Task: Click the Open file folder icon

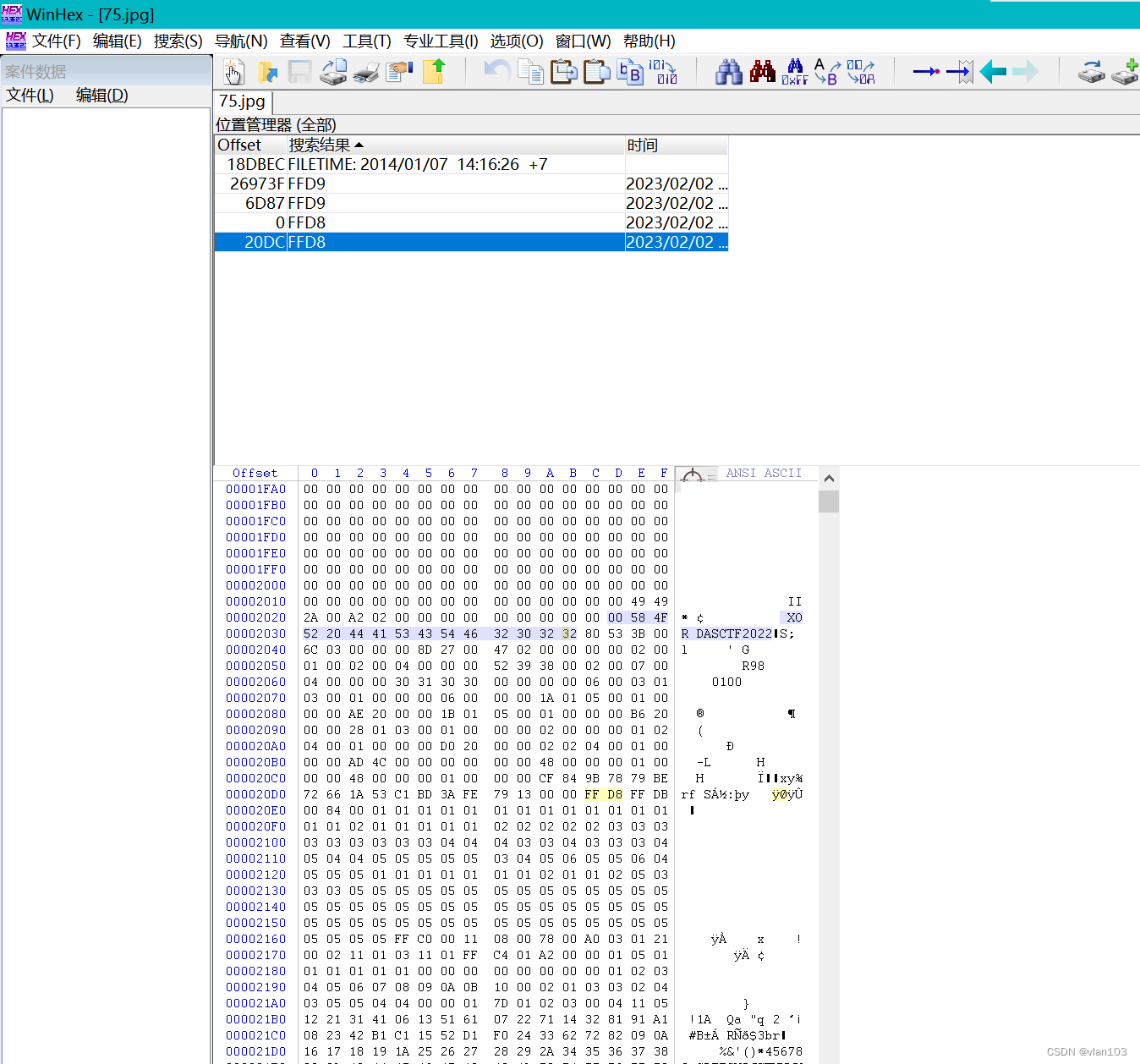Action: pyautogui.click(x=267, y=72)
